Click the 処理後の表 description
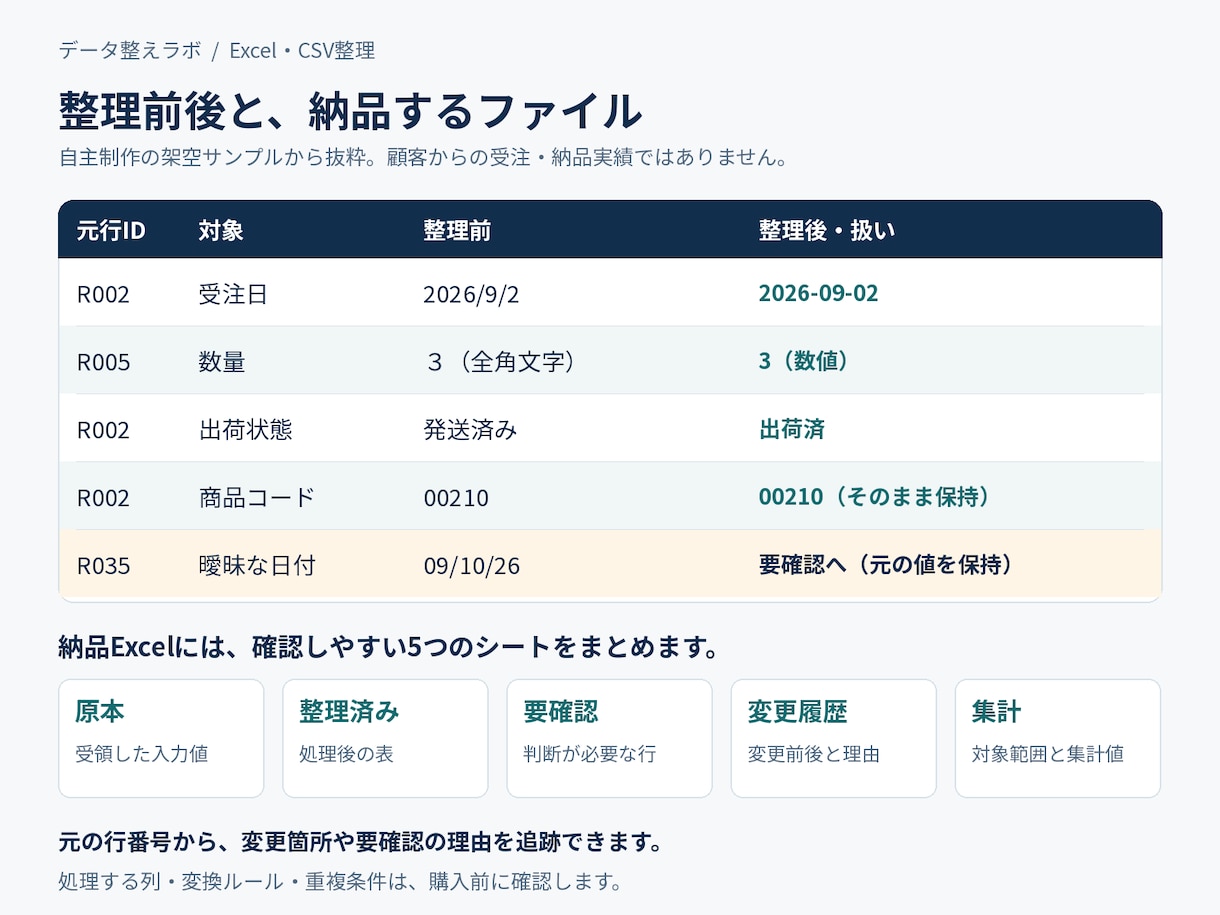Image resolution: width=1220 pixels, height=915 pixels. 346,754
